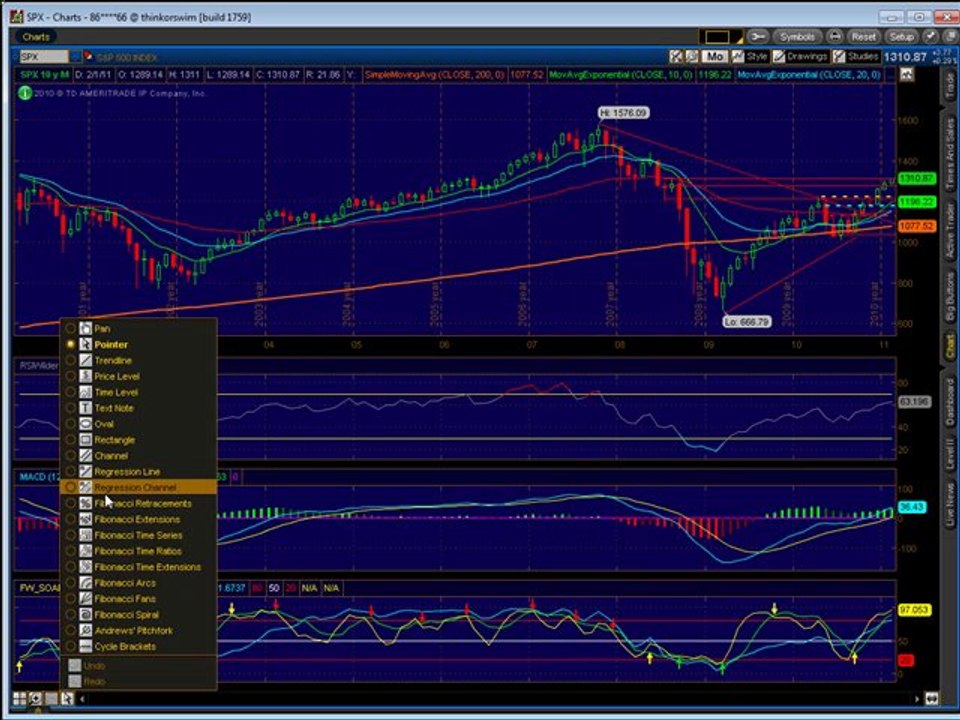Click the SimpleMovingAvg (CLOSE, 200, 0) label
Screen dimensions: 960x720
(434, 75)
